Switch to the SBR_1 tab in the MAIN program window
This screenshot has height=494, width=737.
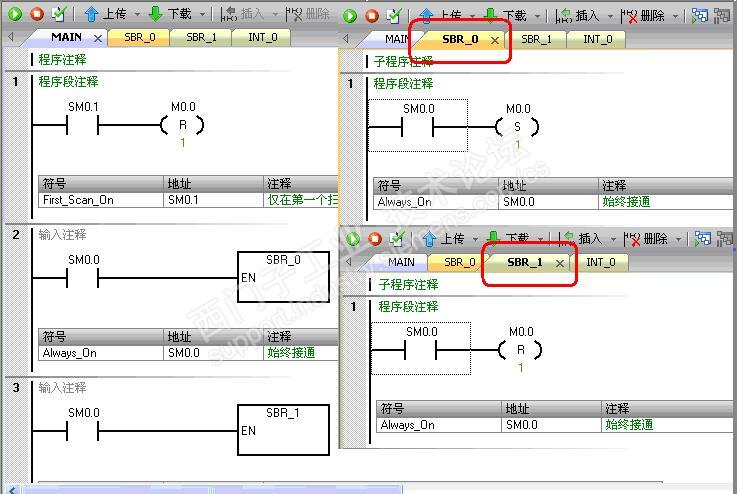pos(201,37)
